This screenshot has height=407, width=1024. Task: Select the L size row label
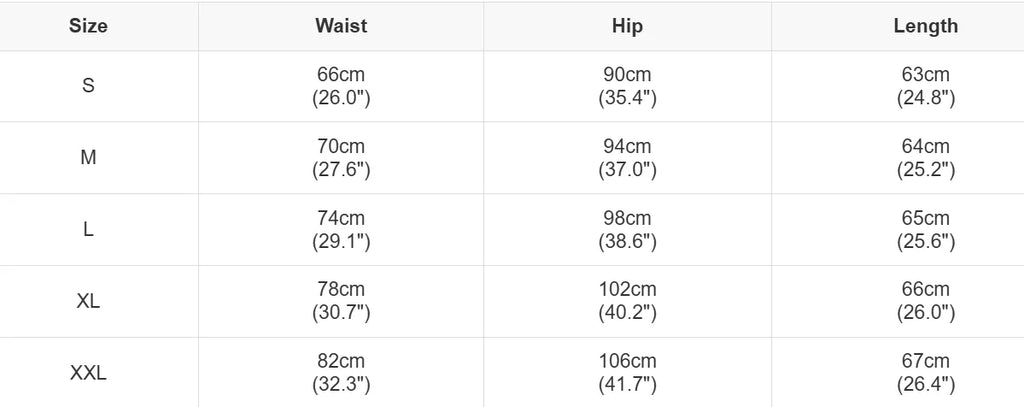point(88,230)
